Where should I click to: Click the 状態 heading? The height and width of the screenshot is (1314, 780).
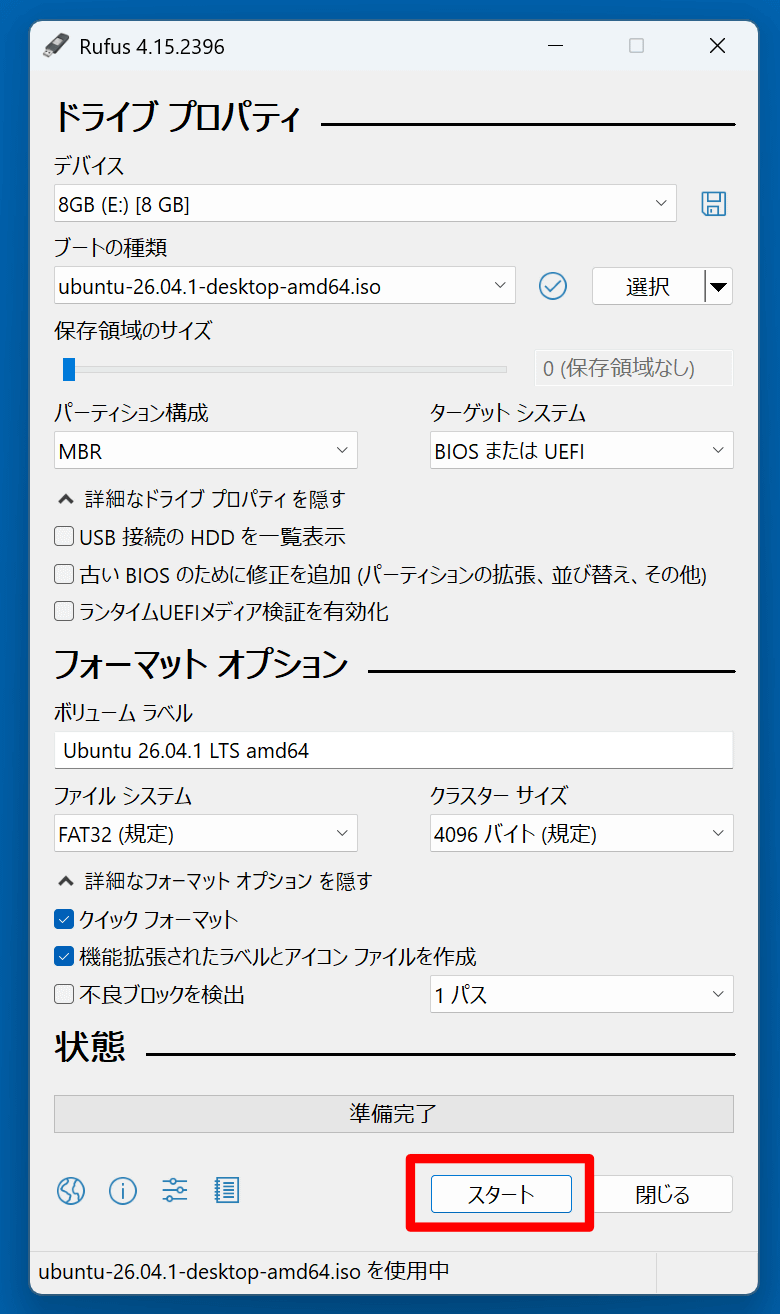click(90, 1046)
